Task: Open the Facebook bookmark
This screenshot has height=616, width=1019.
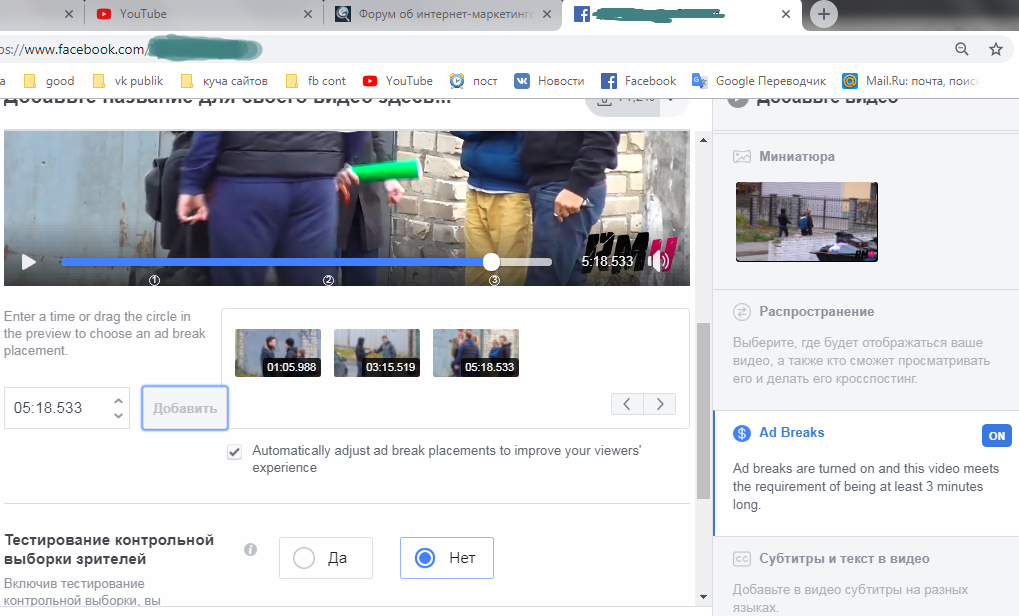Action: click(x=638, y=81)
